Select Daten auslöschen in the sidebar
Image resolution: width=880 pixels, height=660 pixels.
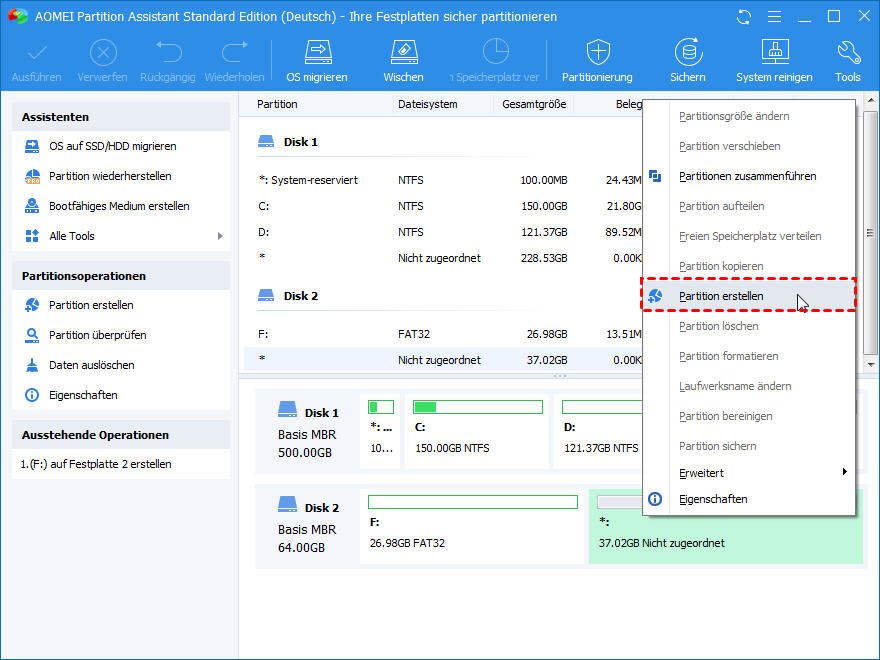(91, 365)
